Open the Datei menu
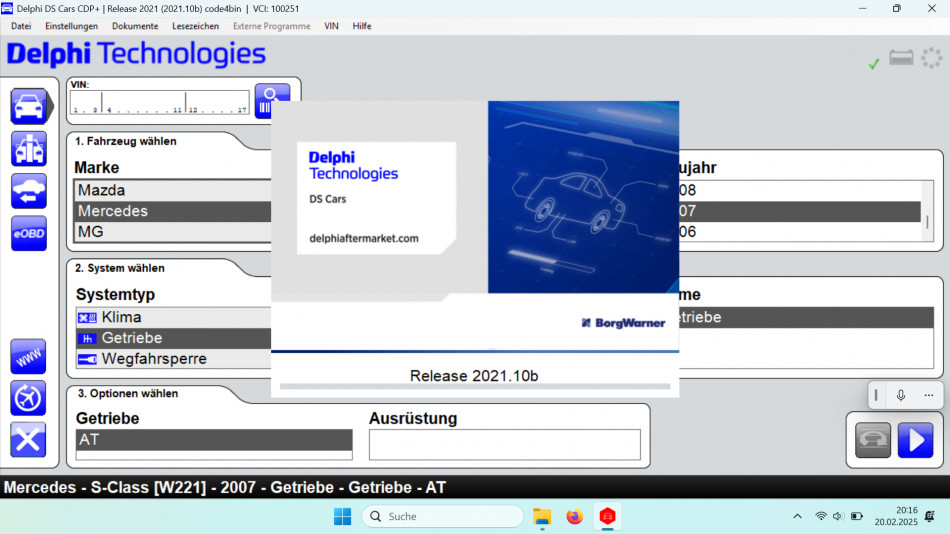This screenshot has width=950, height=534. click(21, 26)
